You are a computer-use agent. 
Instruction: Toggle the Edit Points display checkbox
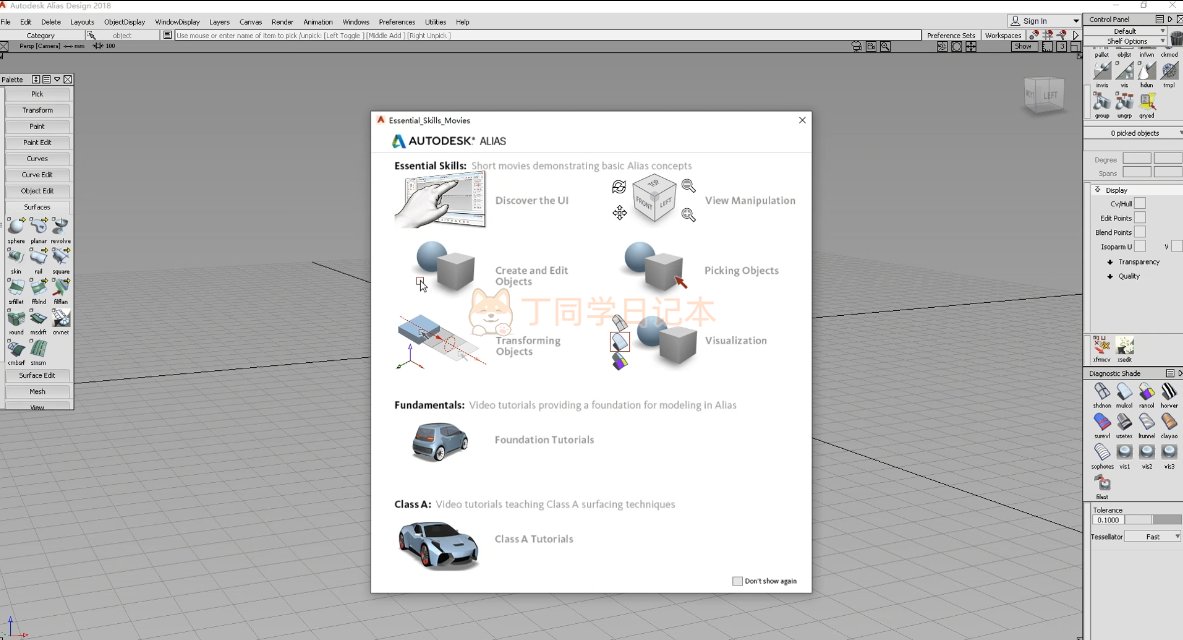[x=1139, y=218]
